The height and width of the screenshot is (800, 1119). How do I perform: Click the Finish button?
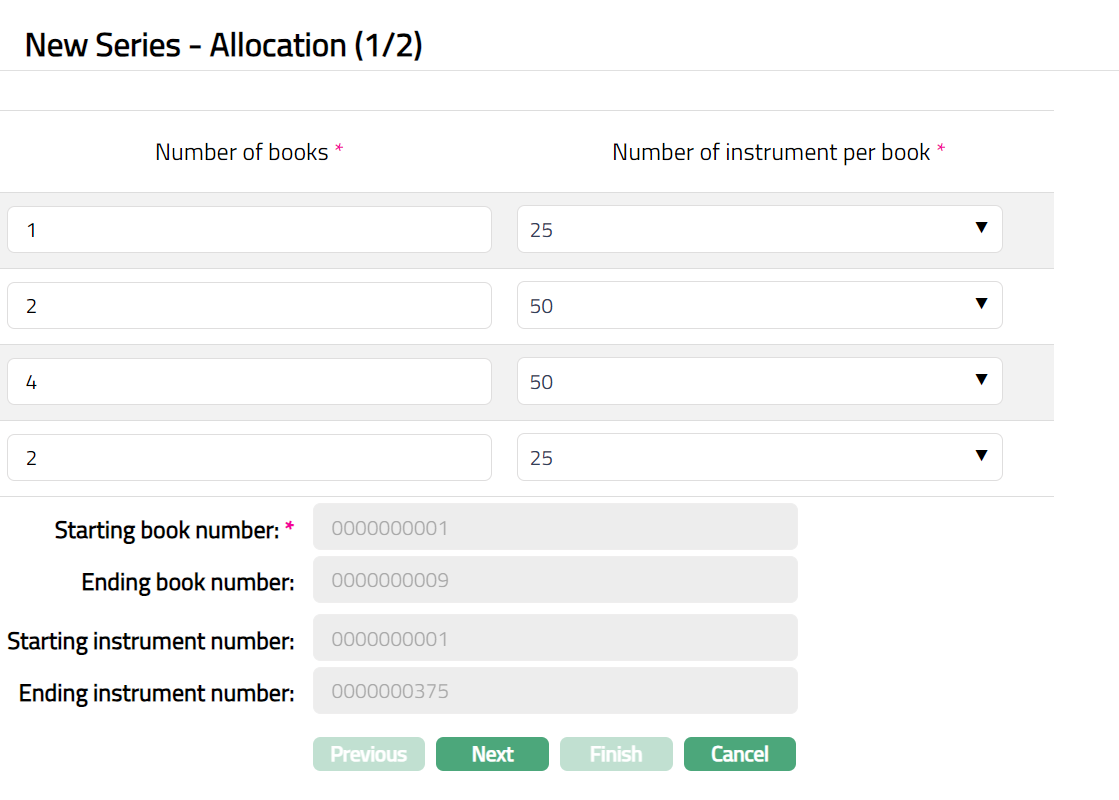pos(615,754)
